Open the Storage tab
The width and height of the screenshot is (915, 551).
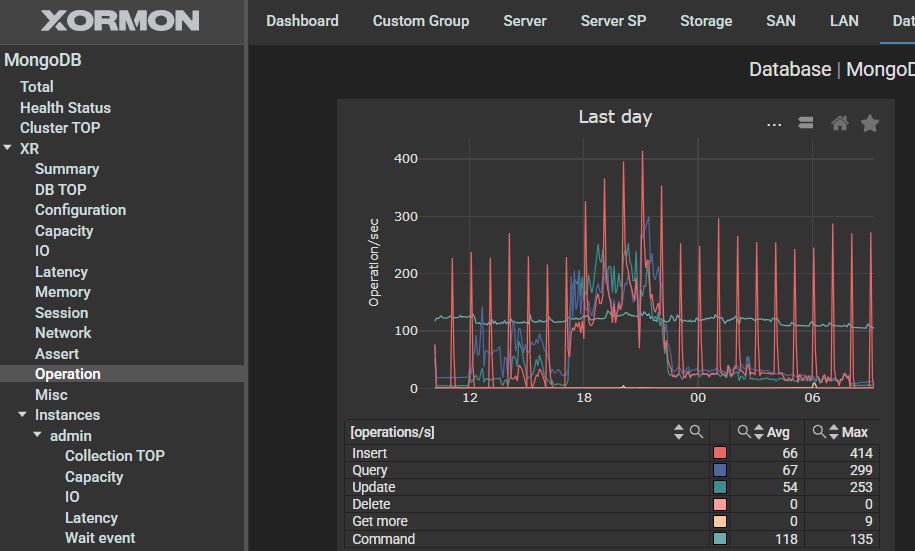705,21
